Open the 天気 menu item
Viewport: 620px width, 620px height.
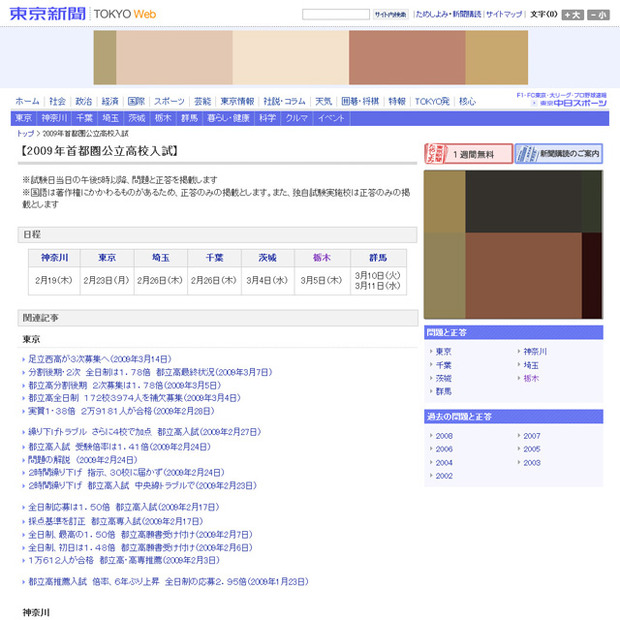pyautogui.click(x=323, y=101)
